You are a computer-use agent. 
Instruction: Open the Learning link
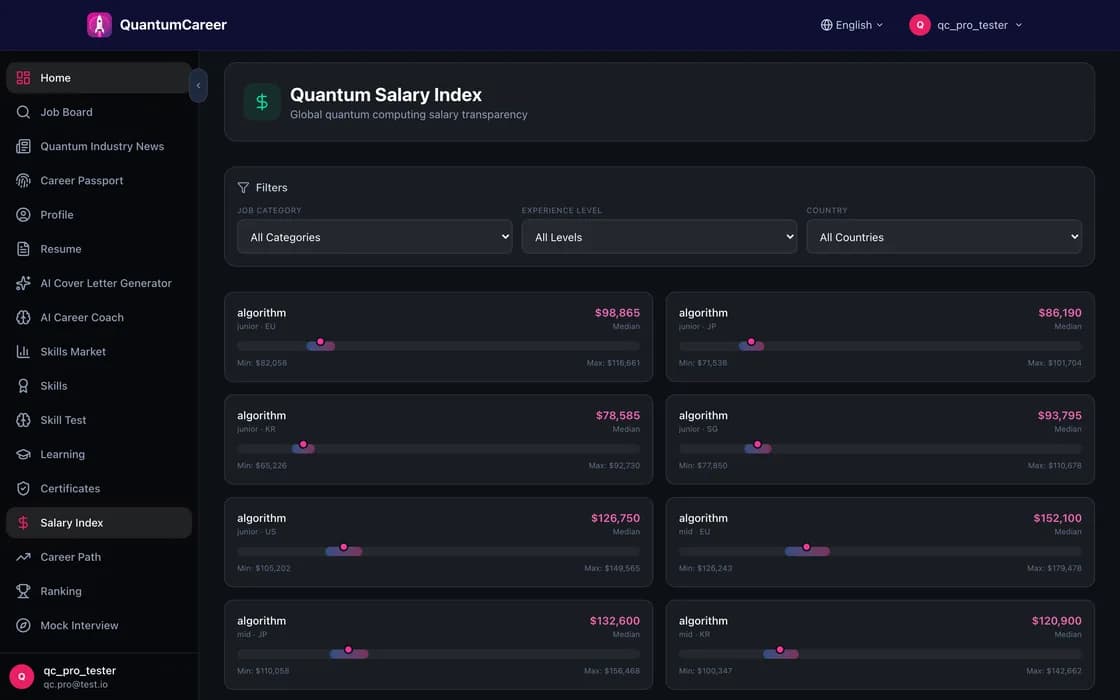tap(99, 454)
